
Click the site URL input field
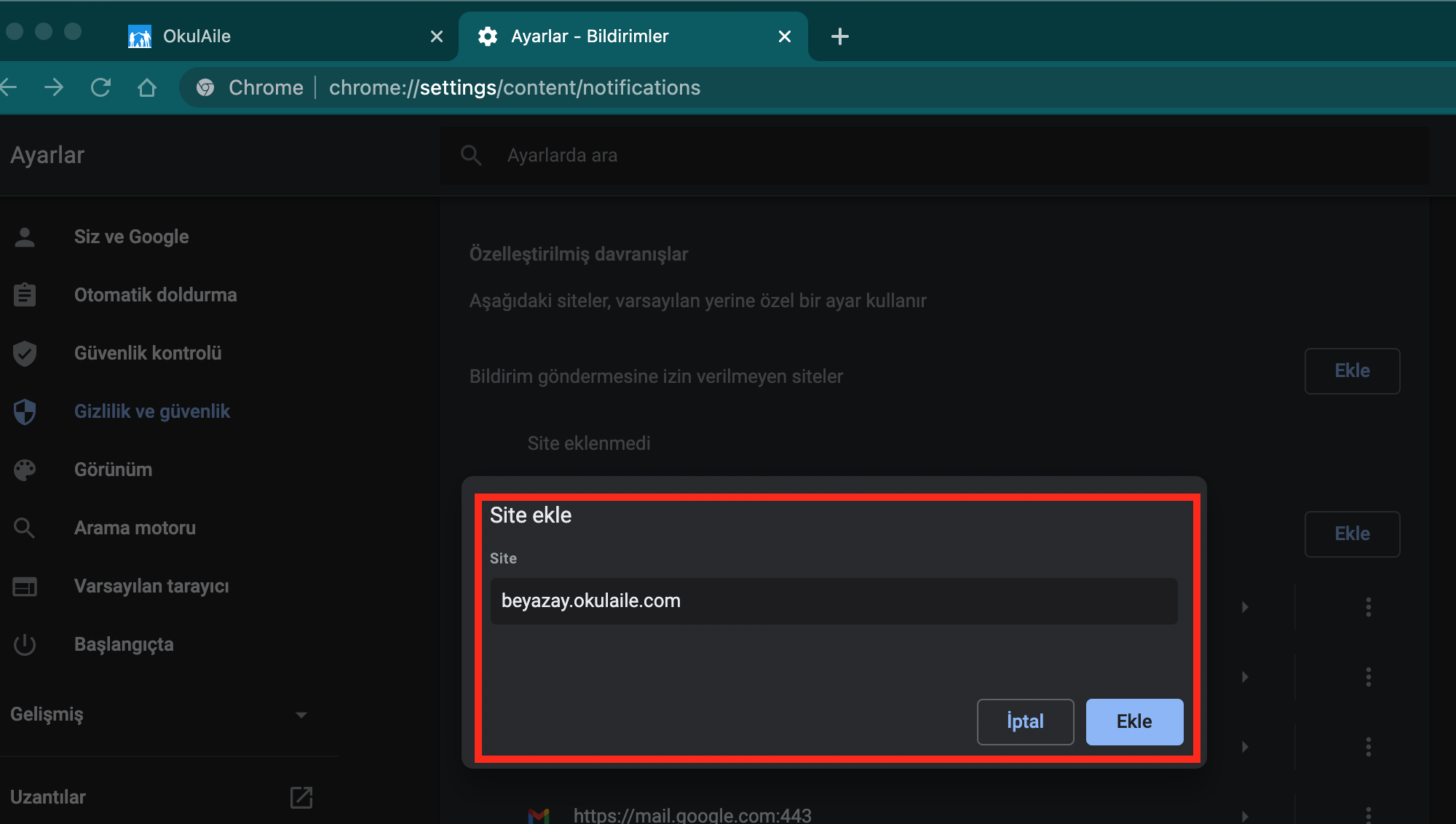pos(834,601)
